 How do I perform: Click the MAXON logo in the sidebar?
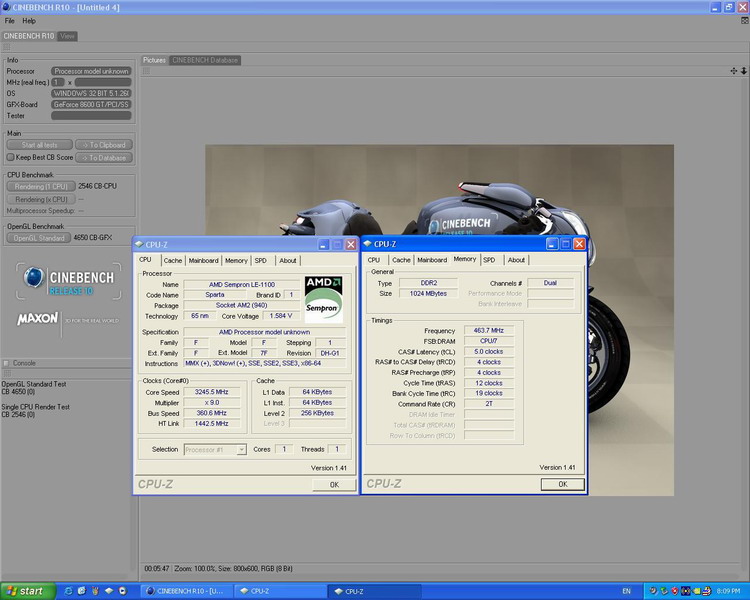(x=37, y=319)
